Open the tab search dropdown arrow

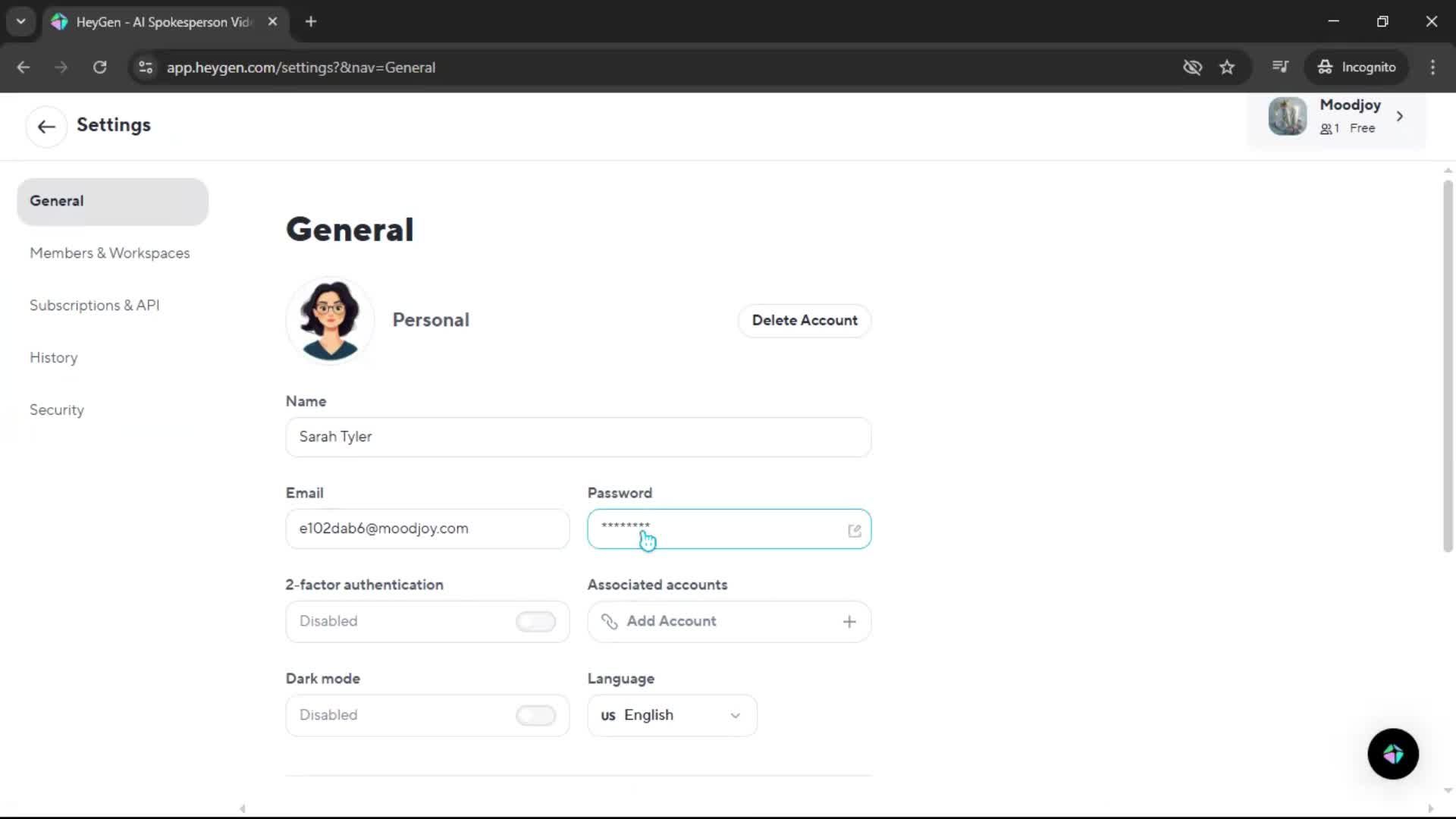coord(20,21)
